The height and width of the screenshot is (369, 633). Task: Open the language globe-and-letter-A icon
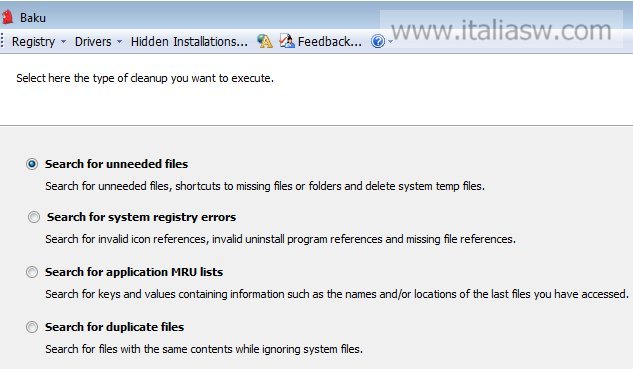tap(265, 41)
